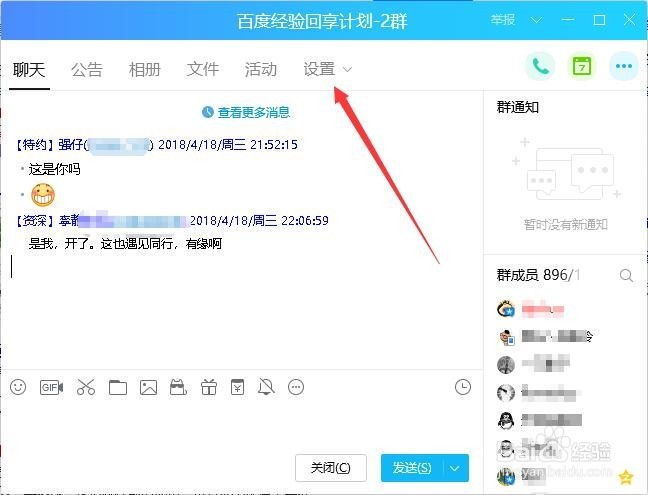The height and width of the screenshot is (495, 648).
Task: Select the first member avatar with star badge
Action: click(506, 309)
